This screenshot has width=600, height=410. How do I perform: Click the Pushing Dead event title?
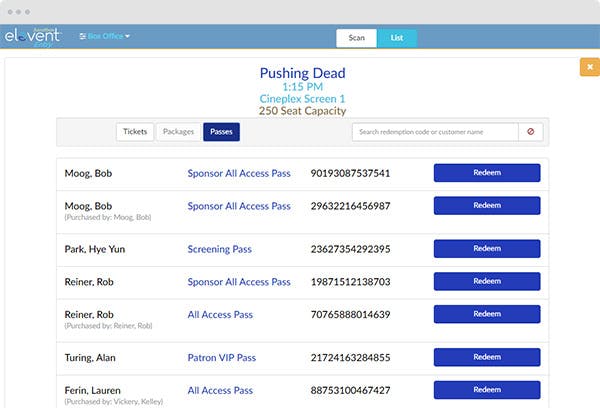tap(302, 73)
